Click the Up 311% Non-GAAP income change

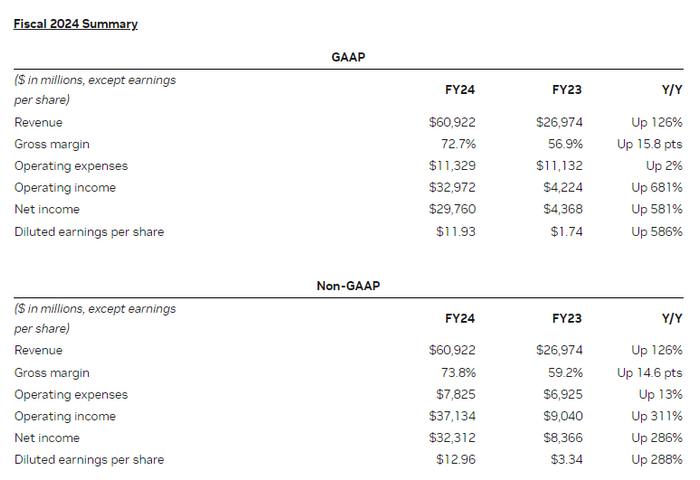coord(657,416)
